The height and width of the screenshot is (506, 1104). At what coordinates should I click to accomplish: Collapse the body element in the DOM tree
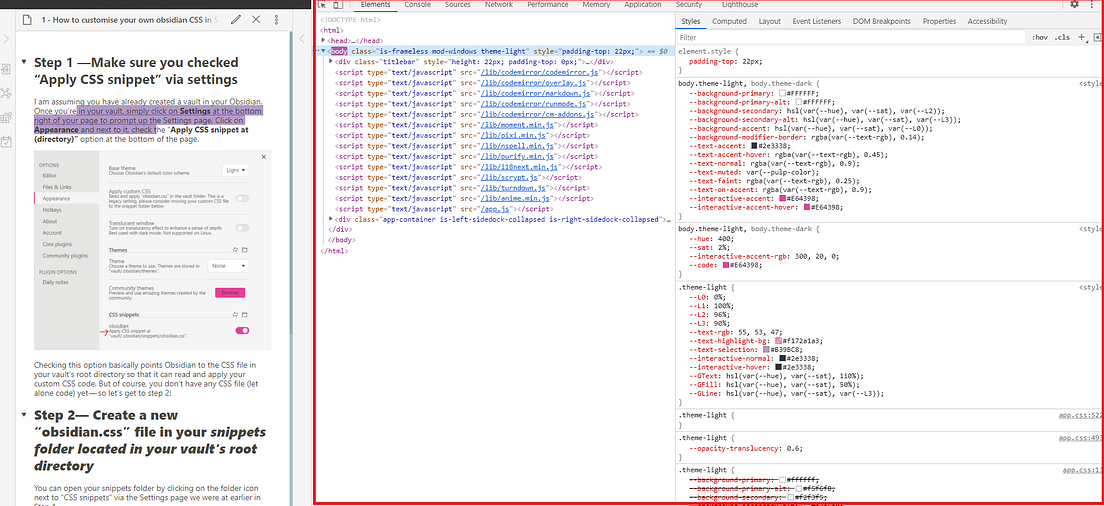click(325, 51)
